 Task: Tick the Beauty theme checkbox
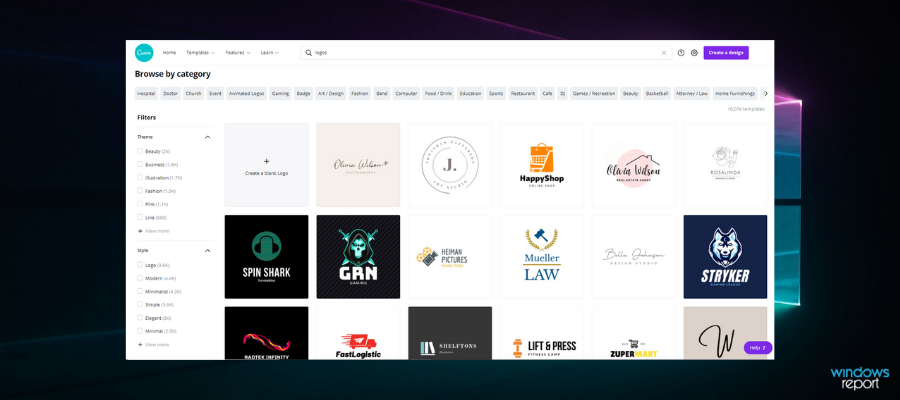click(140, 151)
